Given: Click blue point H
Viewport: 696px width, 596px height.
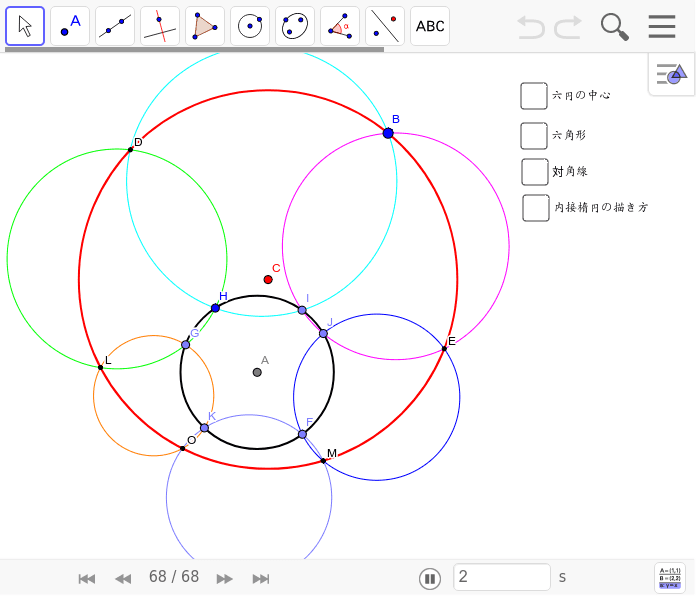Looking at the screenshot, I should 215,308.
